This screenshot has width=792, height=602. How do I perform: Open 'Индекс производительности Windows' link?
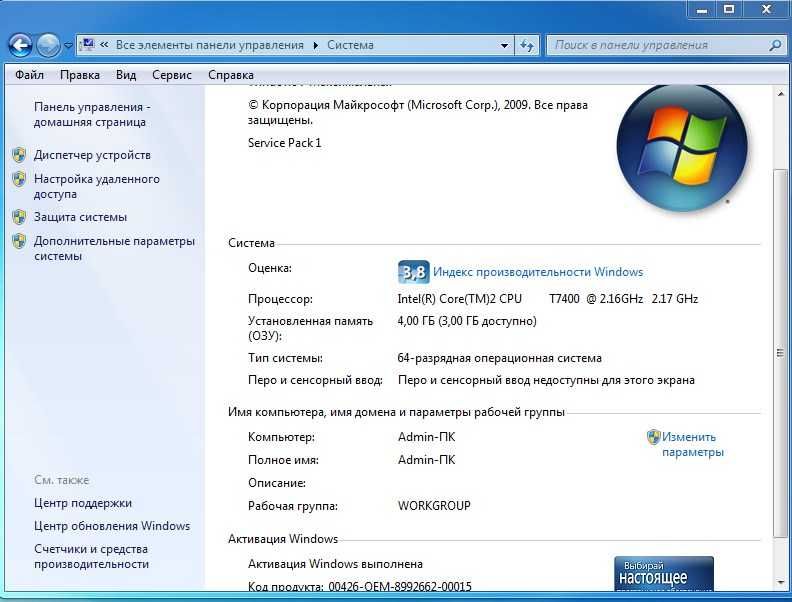538,272
